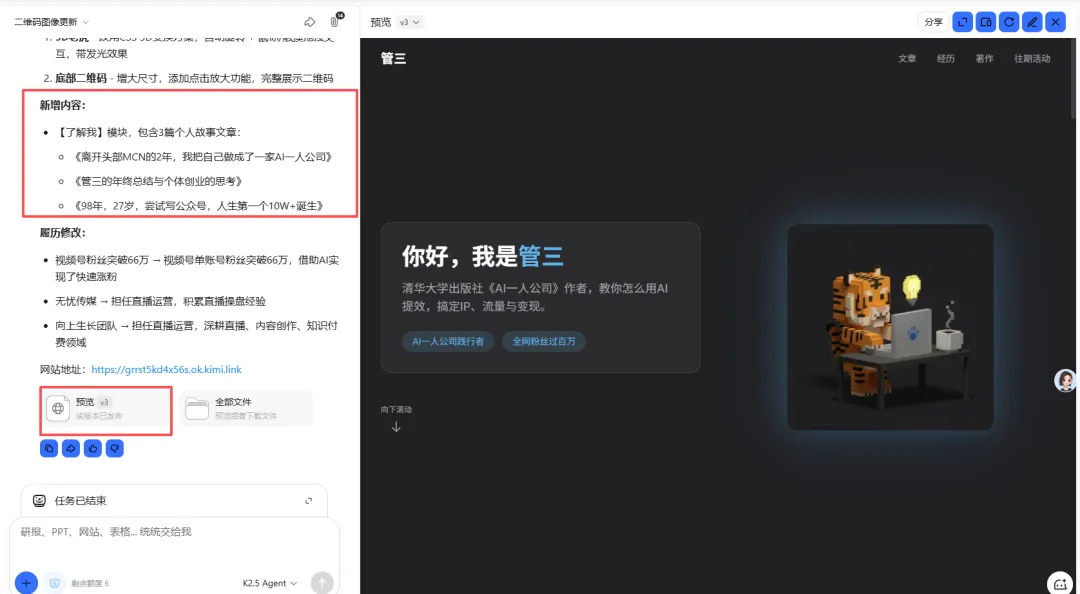
Task: Close the preview panel with the X icon
Action: coord(1055,22)
